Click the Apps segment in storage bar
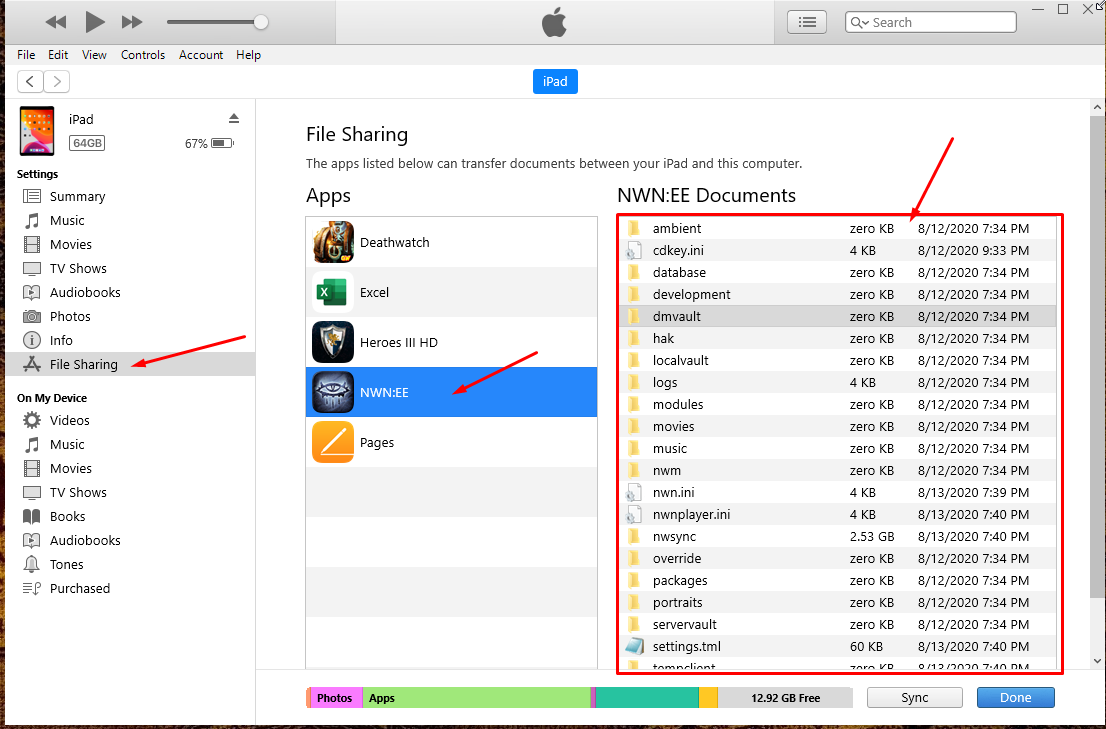This screenshot has height=729, width=1106. tap(476, 698)
